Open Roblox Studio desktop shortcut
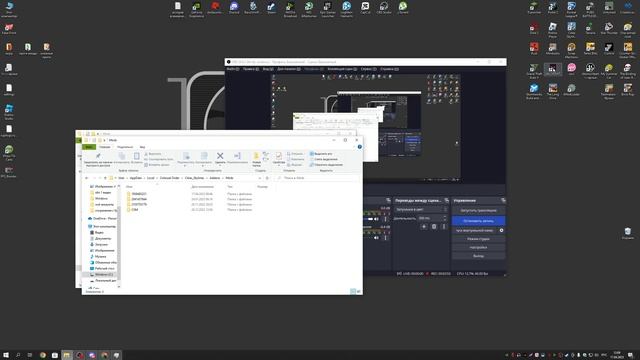640x360 pixels. tap(9, 111)
